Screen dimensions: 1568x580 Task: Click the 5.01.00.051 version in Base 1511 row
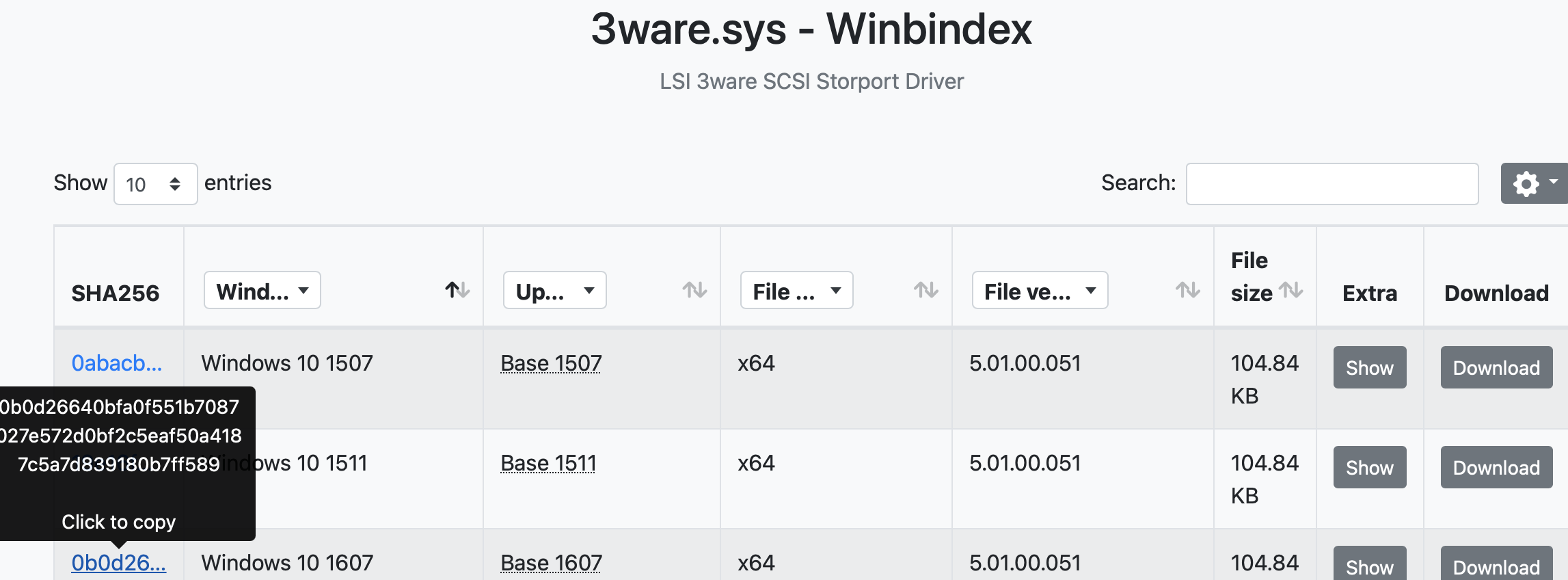tap(1025, 463)
